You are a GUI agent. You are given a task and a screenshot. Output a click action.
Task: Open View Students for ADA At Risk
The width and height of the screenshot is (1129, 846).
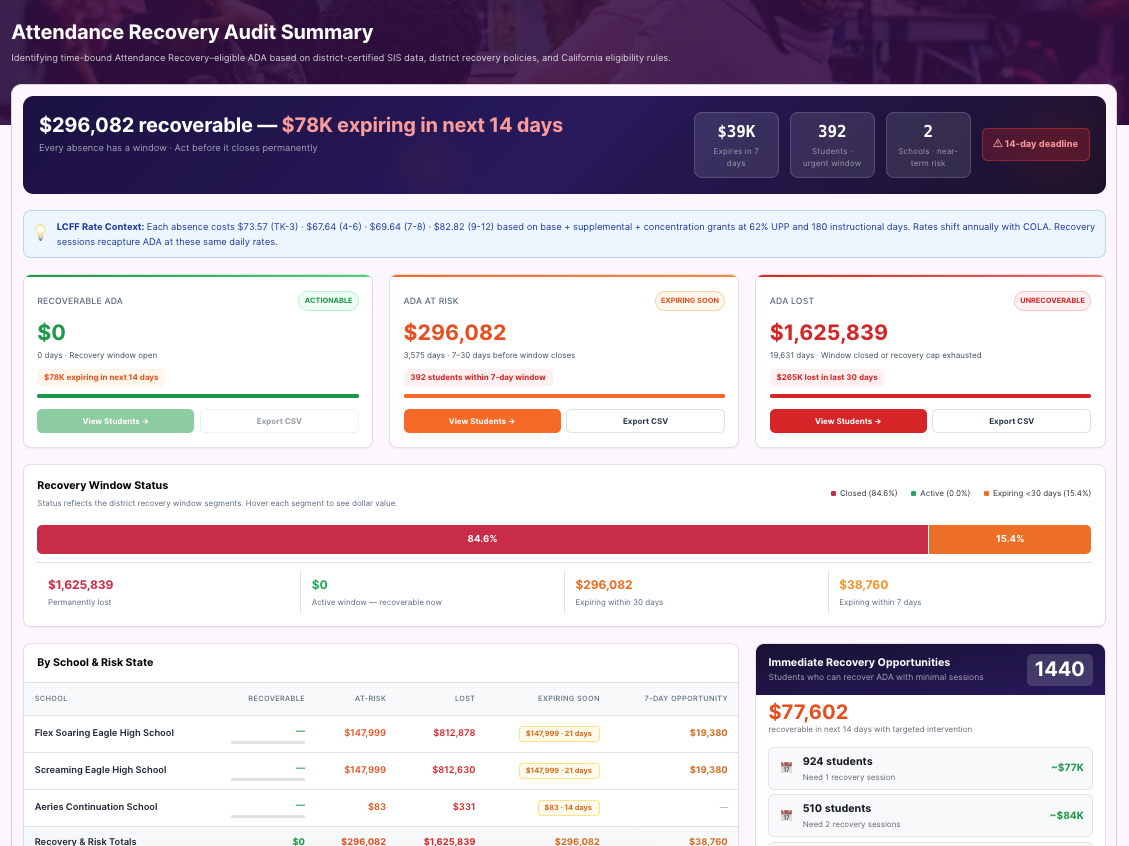point(482,421)
